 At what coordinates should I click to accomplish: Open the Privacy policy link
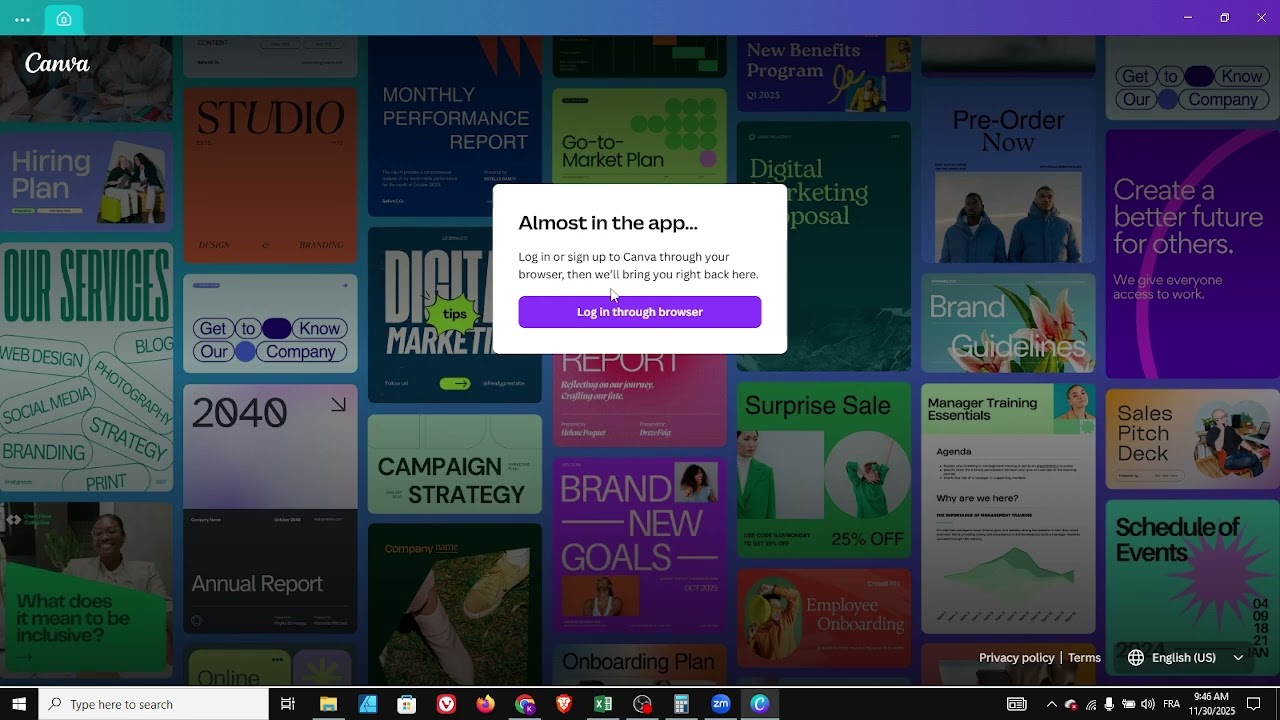click(1016, 657)
